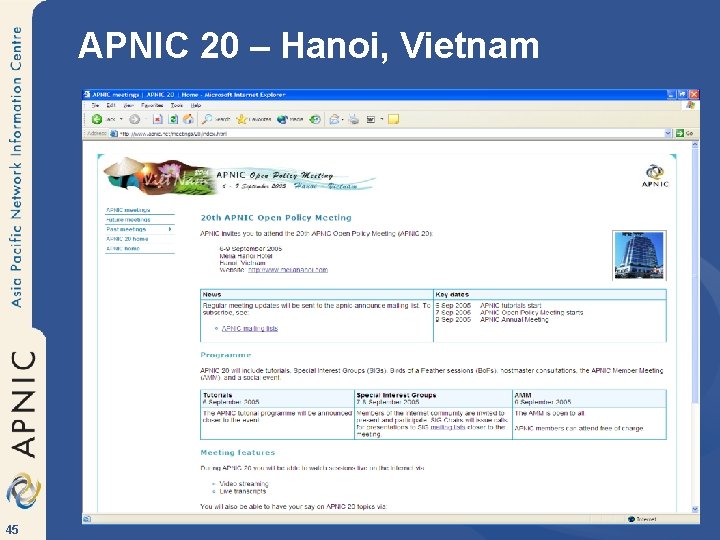Open the Search magnifier toolbar button
Viewport: 720px width, 540px height.
(x=216, y=119)
